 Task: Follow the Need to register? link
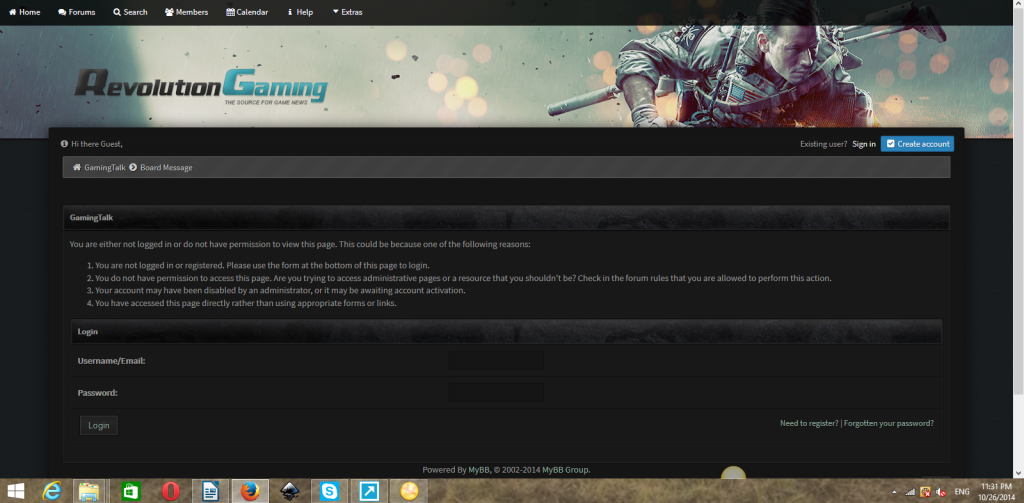(808, 423)
